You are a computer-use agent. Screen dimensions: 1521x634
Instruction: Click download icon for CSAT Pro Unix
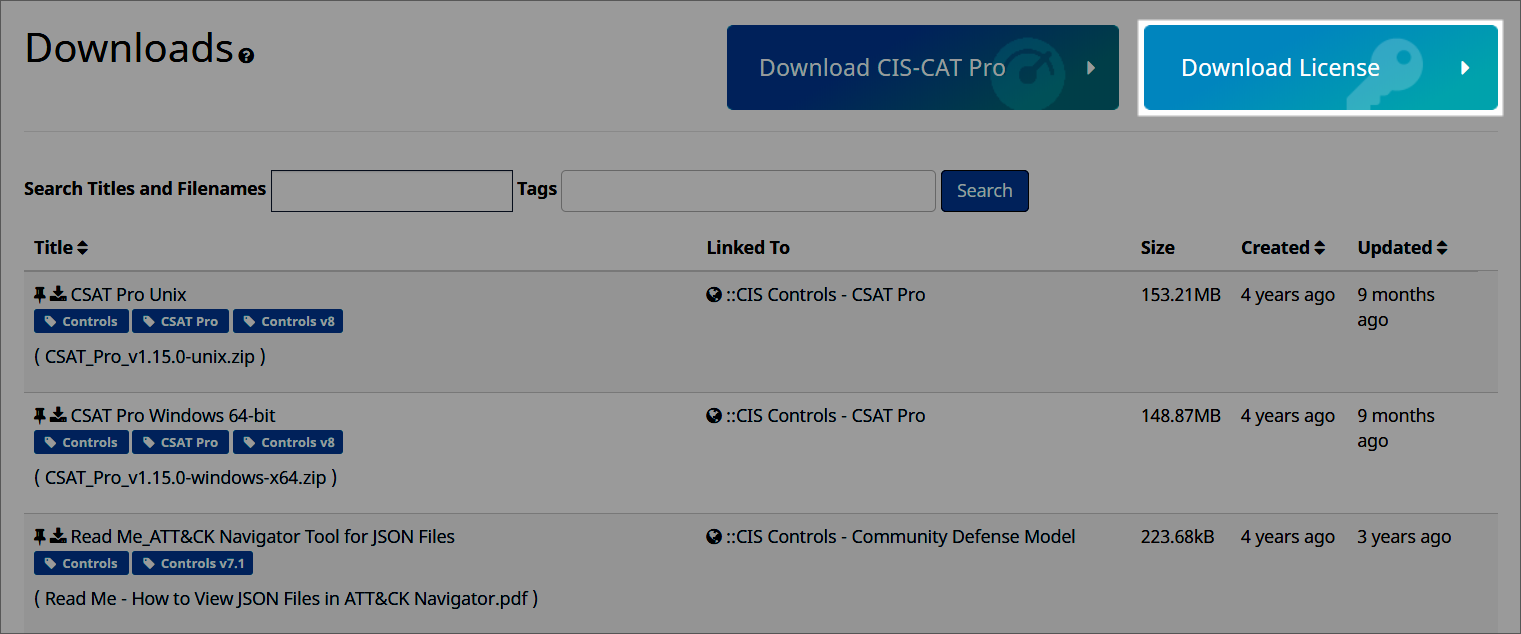[x=59, y=294]
